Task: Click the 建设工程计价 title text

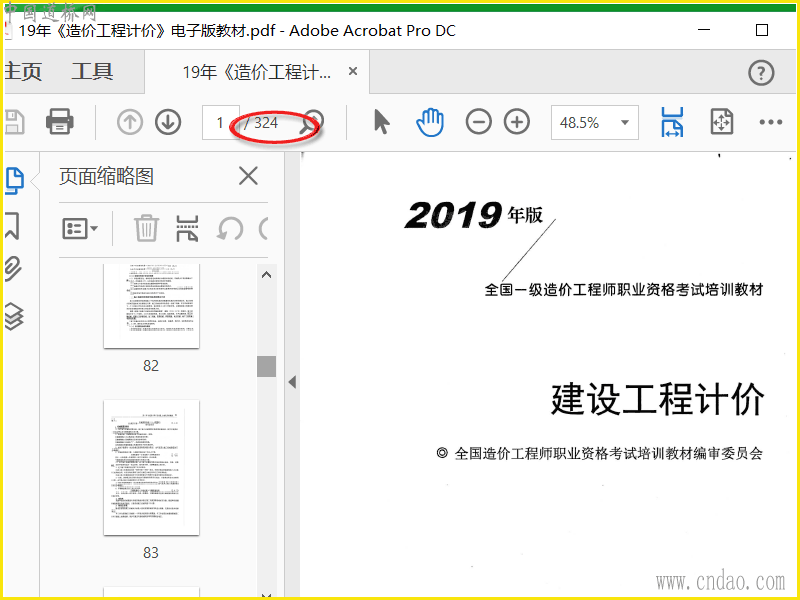Action: [x=658, y=400]
